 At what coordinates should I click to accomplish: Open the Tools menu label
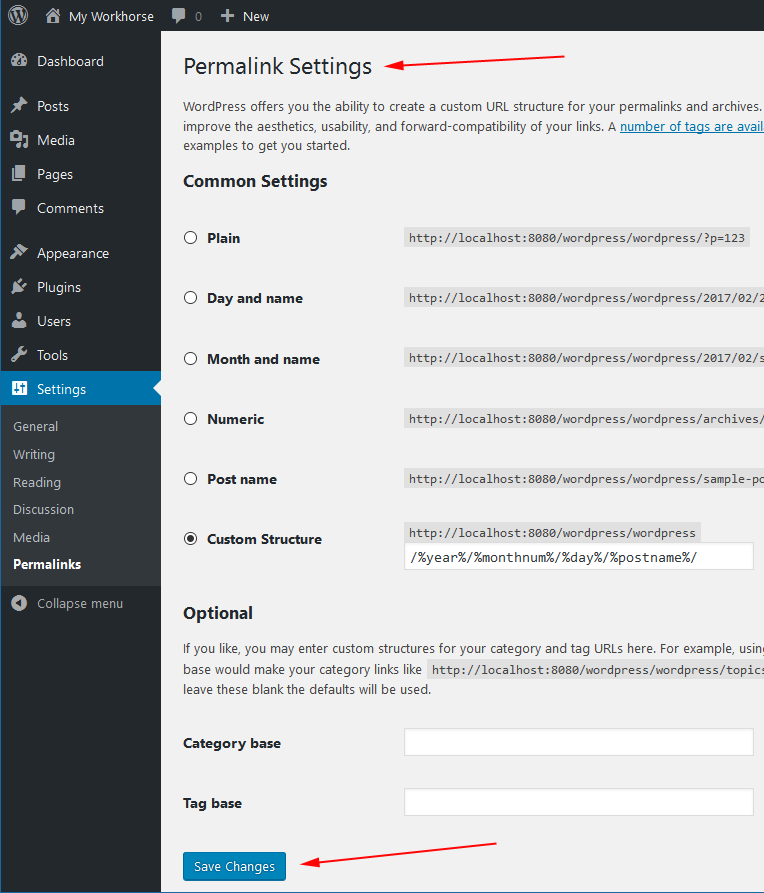(52, 355)
